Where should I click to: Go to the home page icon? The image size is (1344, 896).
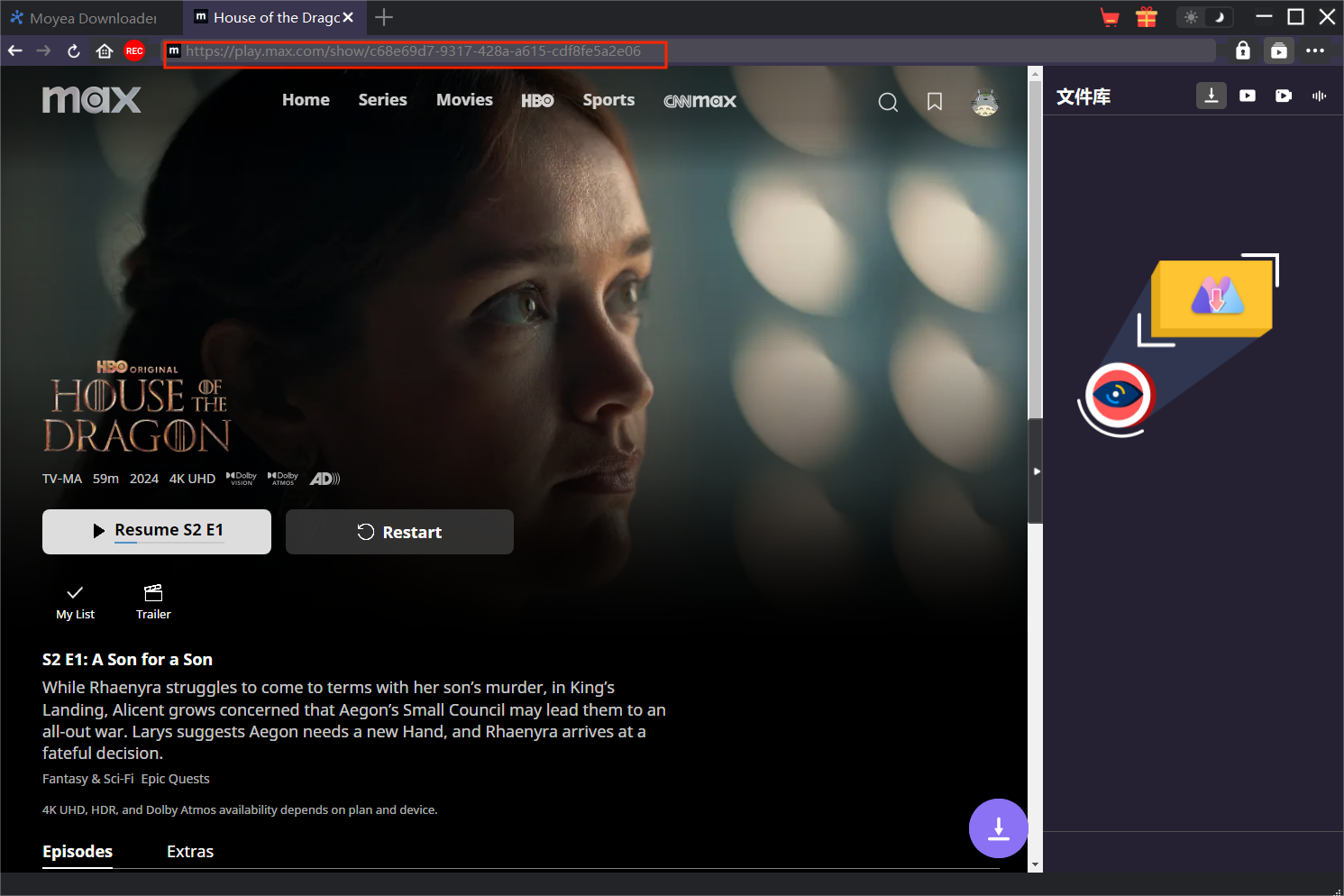tap(105, 50)
